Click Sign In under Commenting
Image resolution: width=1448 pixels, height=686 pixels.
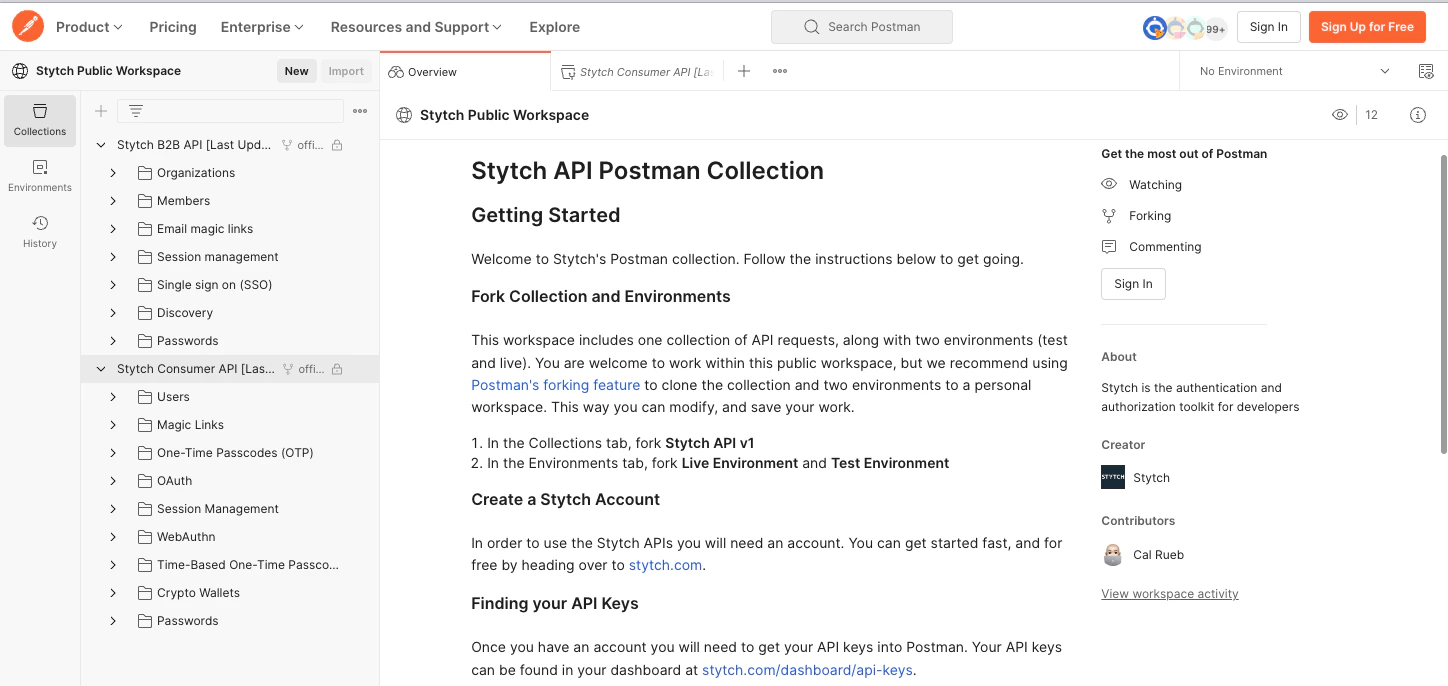pos(1133,284)
